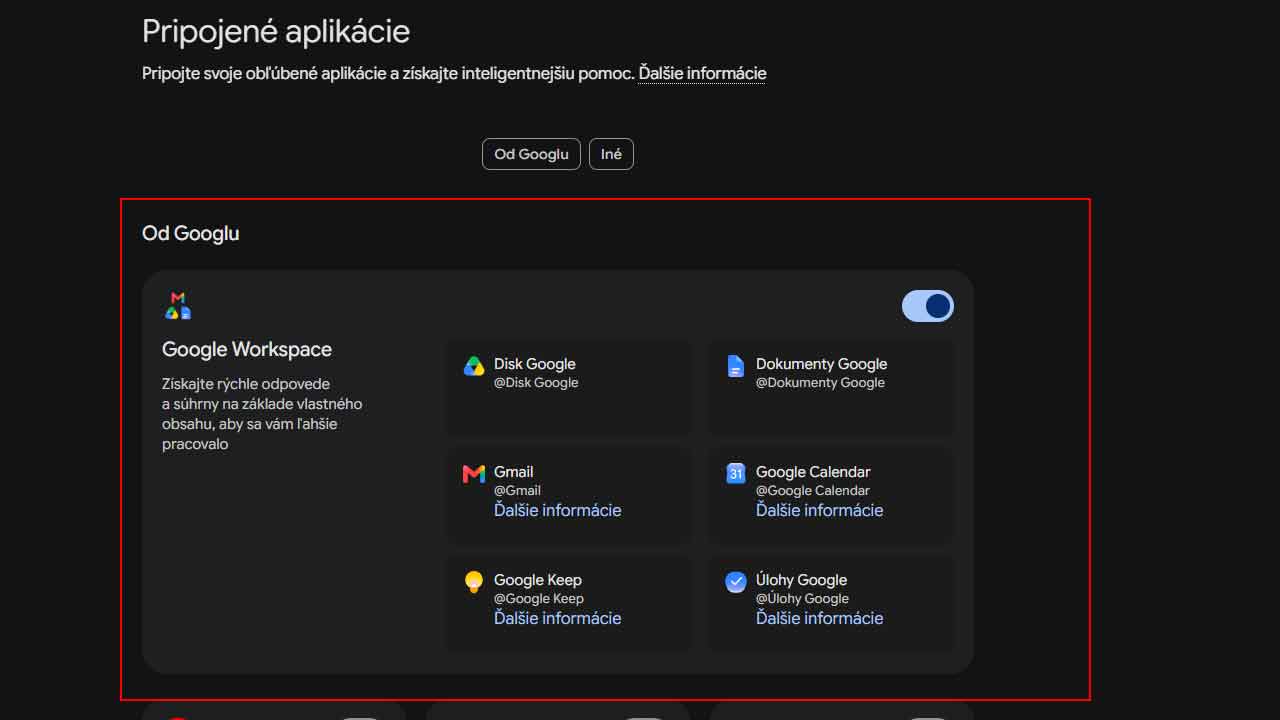The image size is (1280, 720).
Task: Select the Od Googlu filter chip
Action: [531, 154]
